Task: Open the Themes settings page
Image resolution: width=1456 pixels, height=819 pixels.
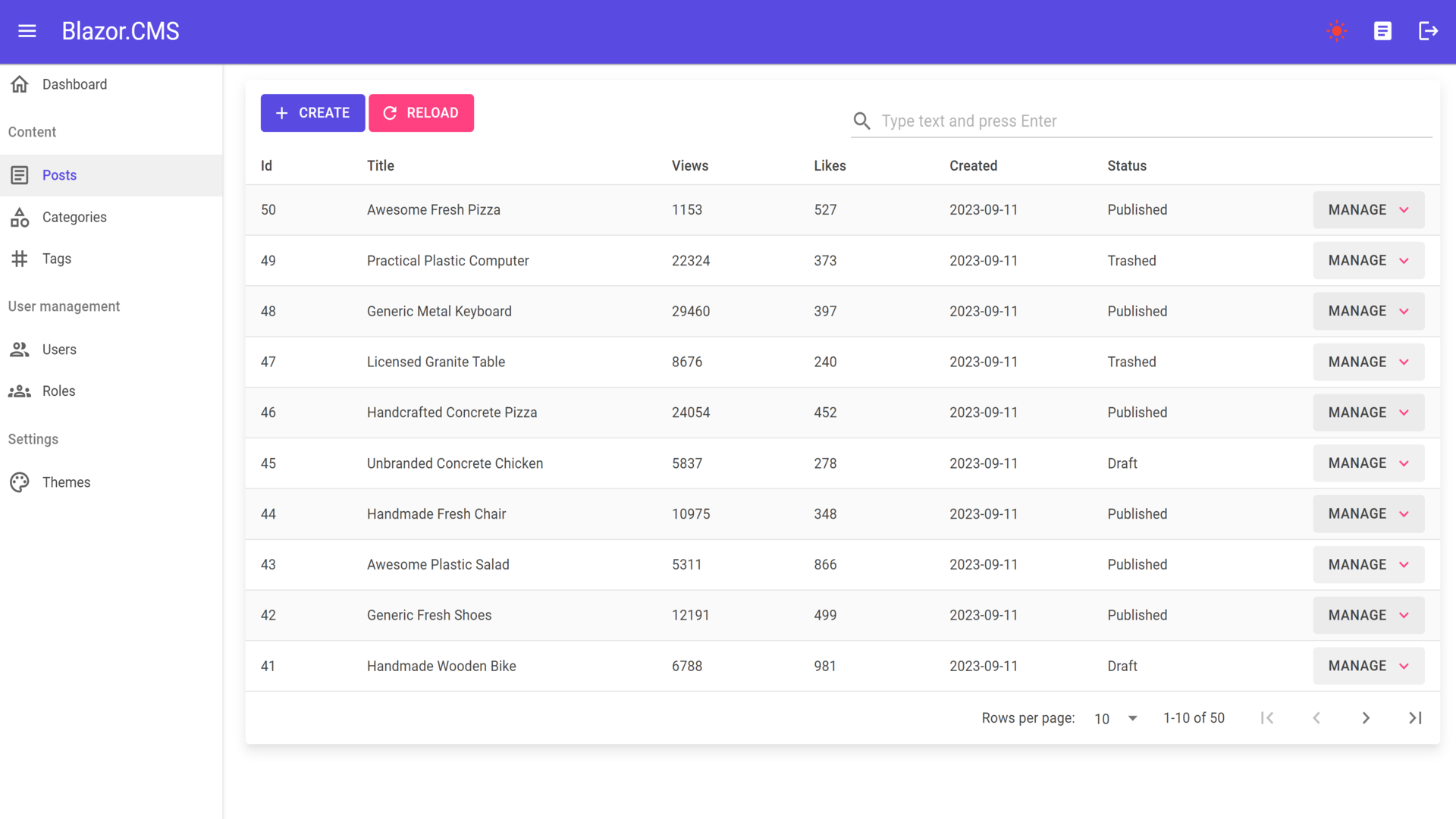Action: pos(66,483)
